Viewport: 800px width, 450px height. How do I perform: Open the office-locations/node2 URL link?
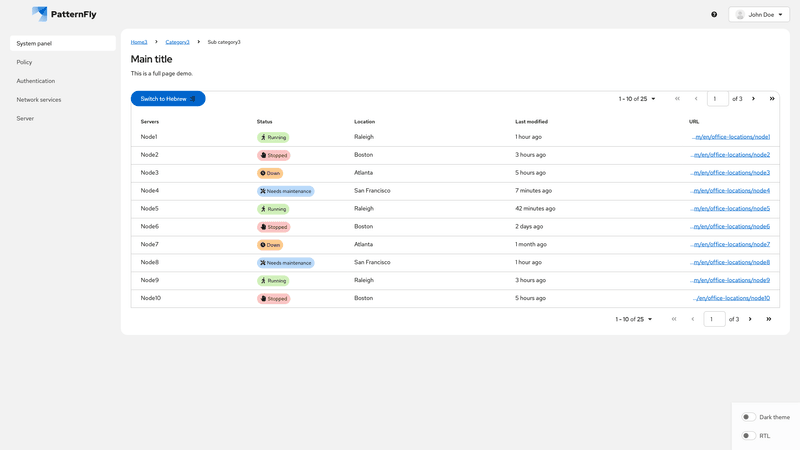click(730, 155)
